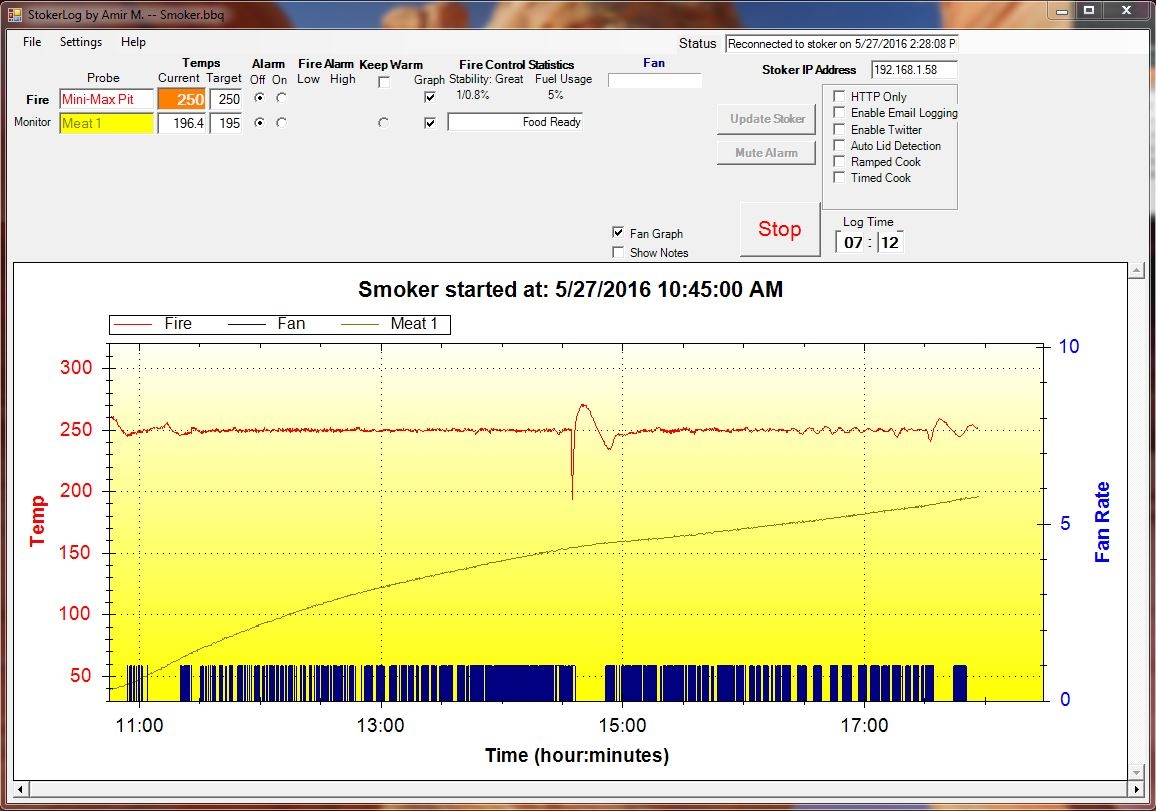Select Alarm Off radio for Meat 1
The height and width of the screenshot is (811, 1156).
pyautogui.click(x=259, y=122)
